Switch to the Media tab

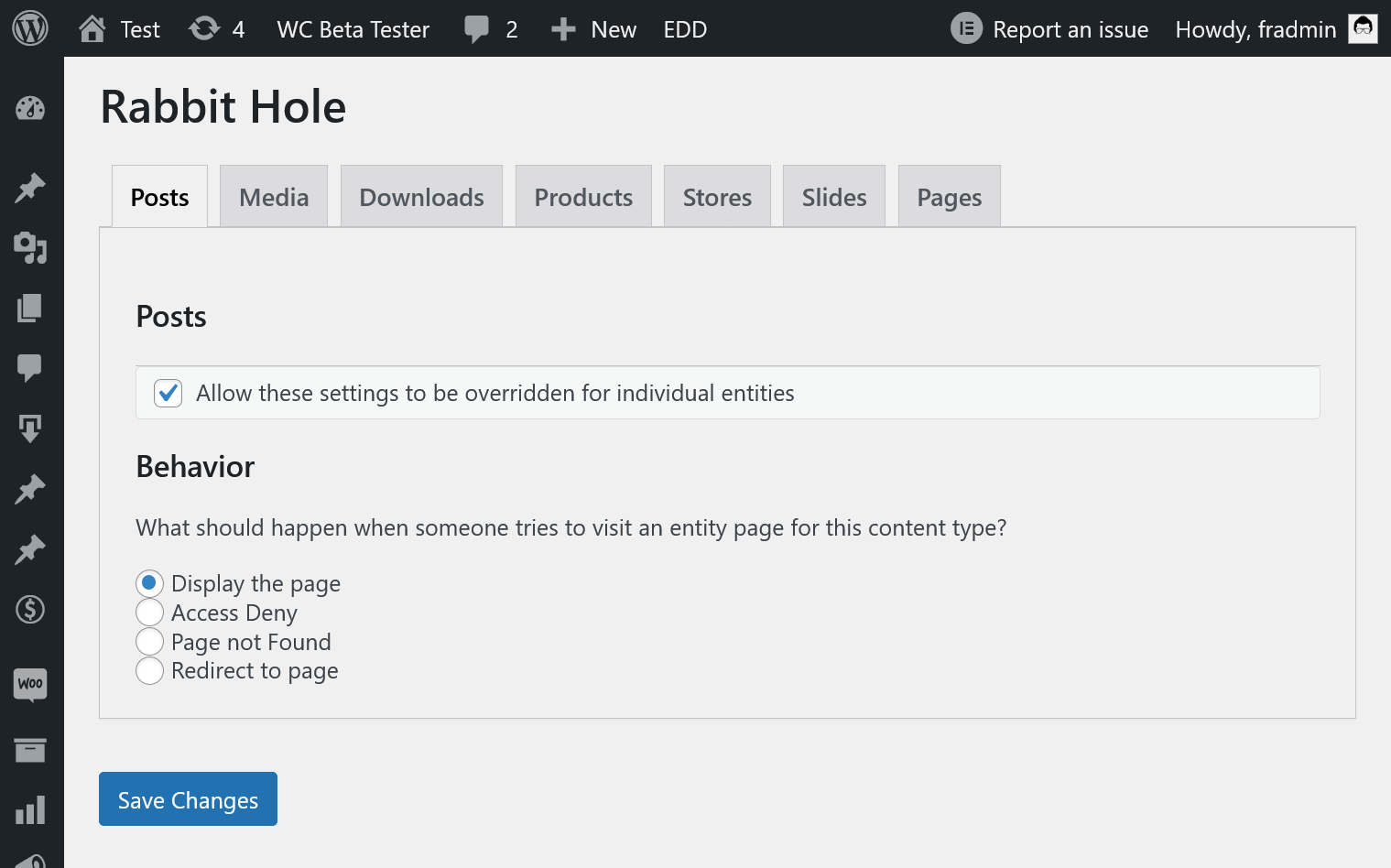point(274,197)
